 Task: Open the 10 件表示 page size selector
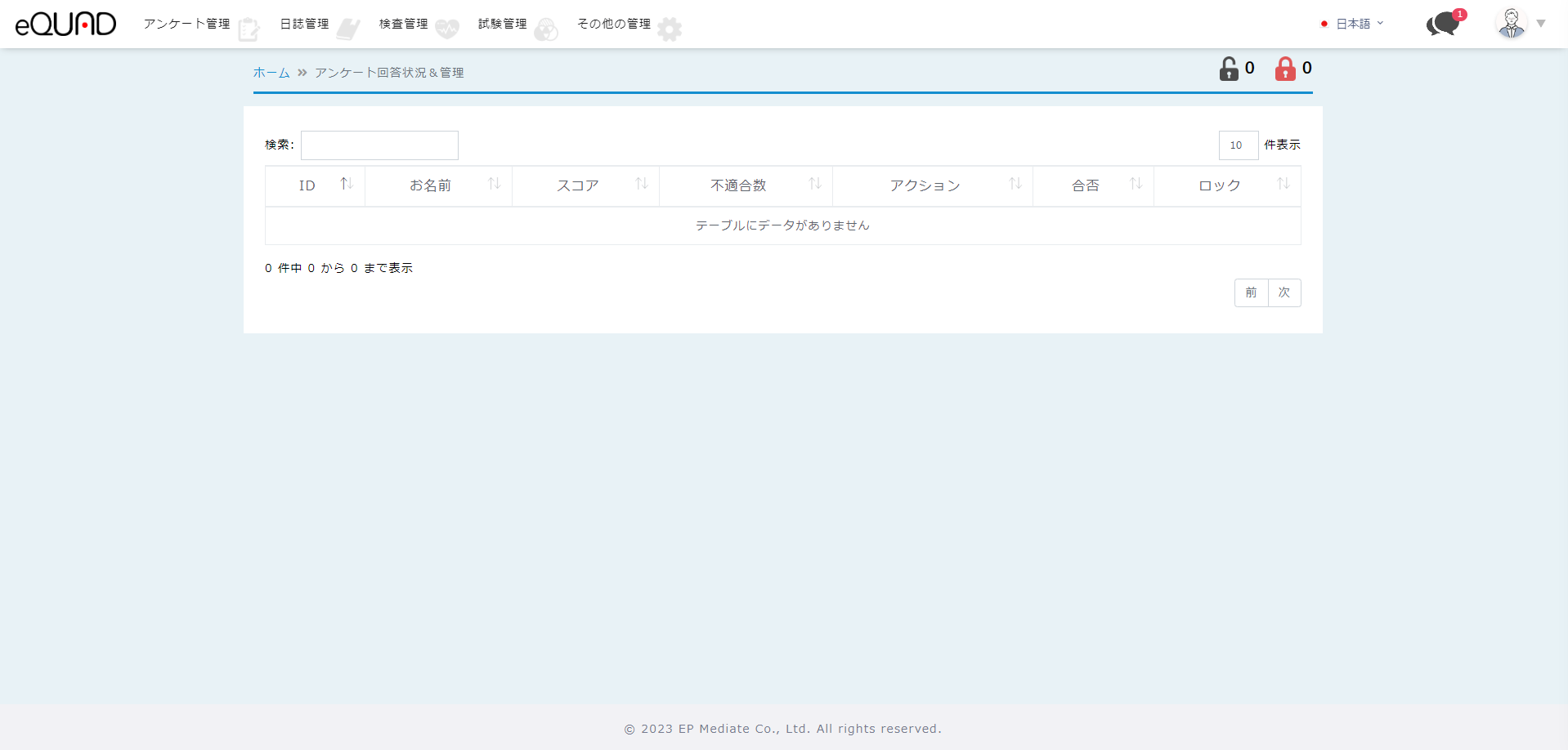(x=1238, y=145)
